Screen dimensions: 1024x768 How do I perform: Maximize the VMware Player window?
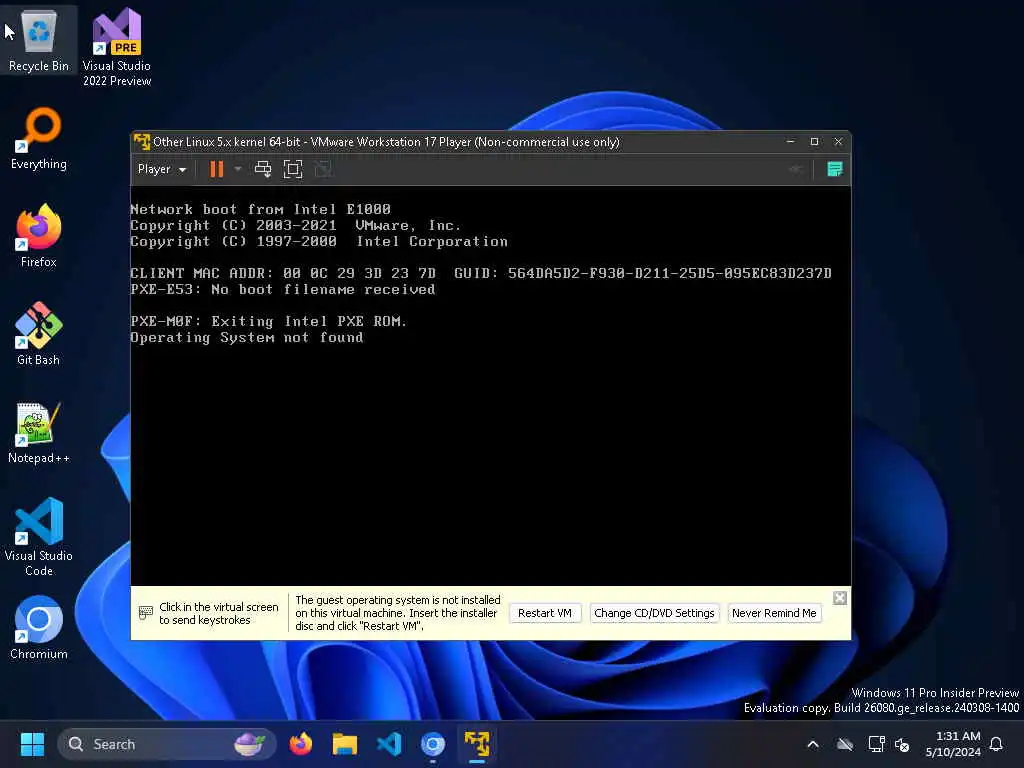814,142
